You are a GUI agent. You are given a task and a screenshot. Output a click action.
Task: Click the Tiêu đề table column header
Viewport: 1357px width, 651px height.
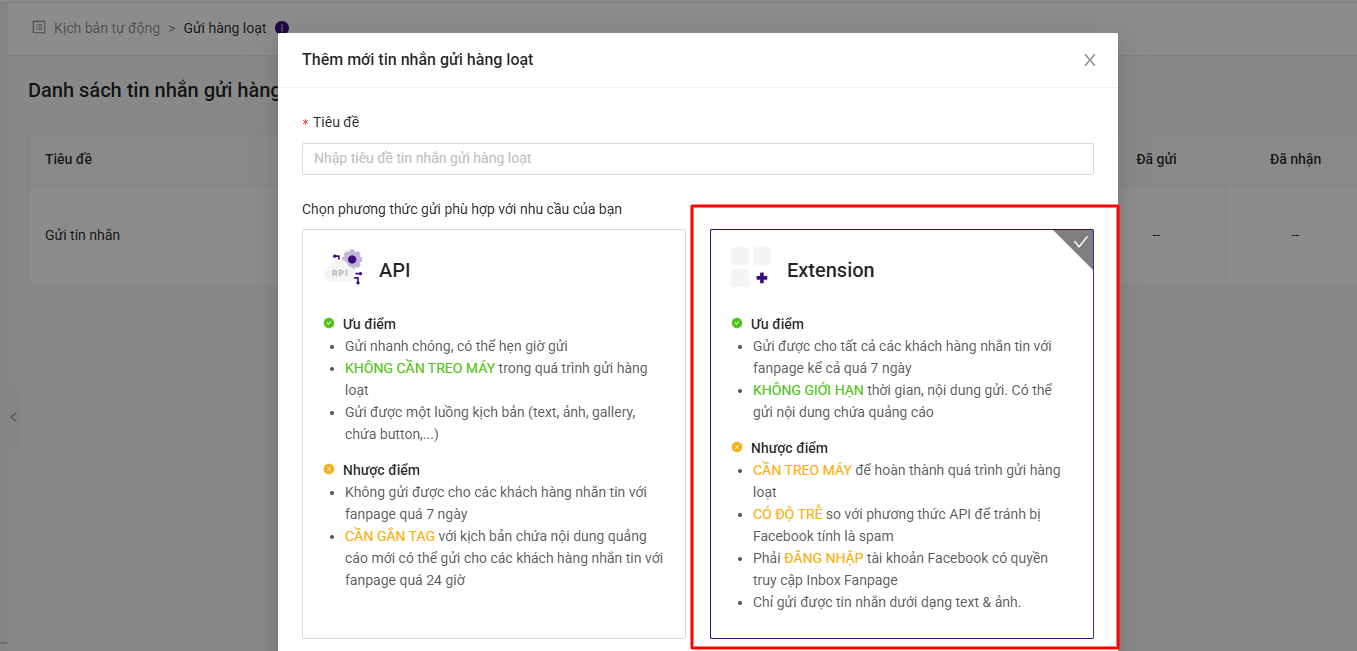(69, 159)
